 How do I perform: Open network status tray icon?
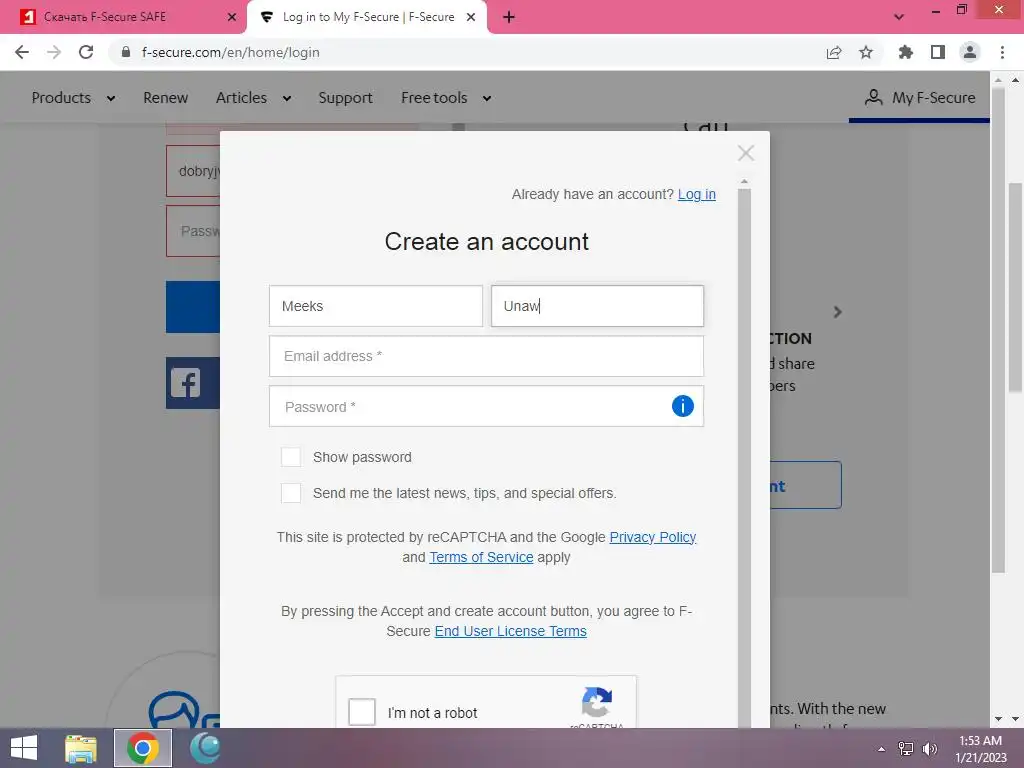[x=906, y=749]
